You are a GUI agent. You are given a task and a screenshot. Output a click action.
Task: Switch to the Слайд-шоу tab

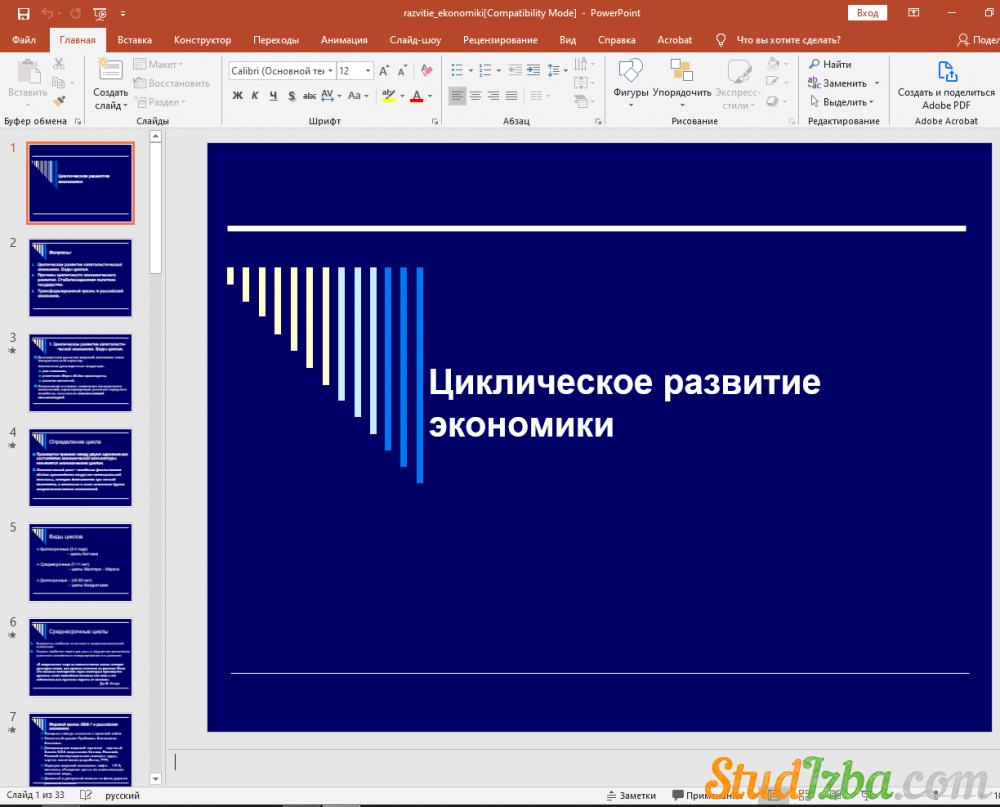pos(415,40)
